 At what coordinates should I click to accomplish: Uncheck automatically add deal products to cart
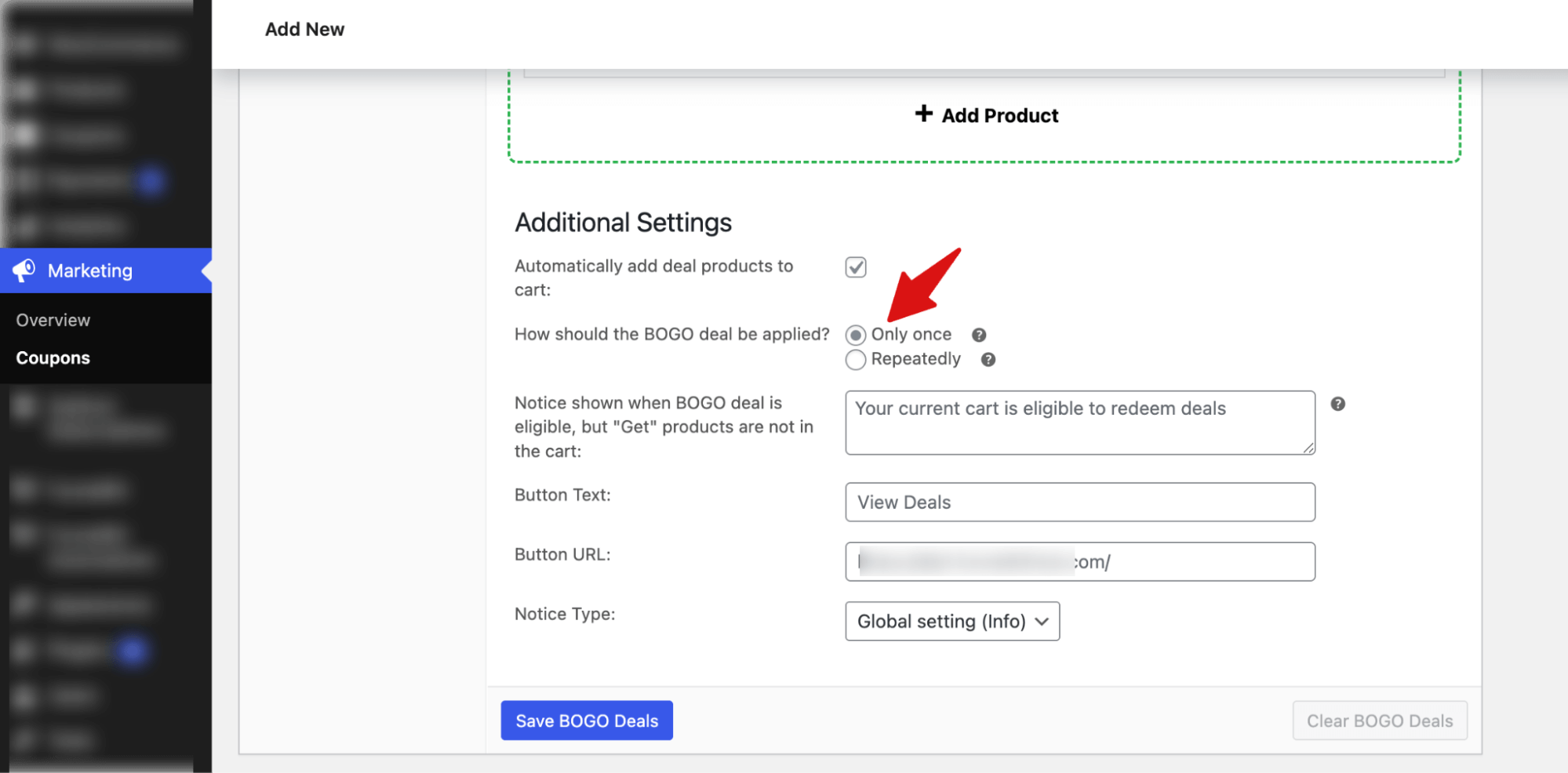coord(855,267)
